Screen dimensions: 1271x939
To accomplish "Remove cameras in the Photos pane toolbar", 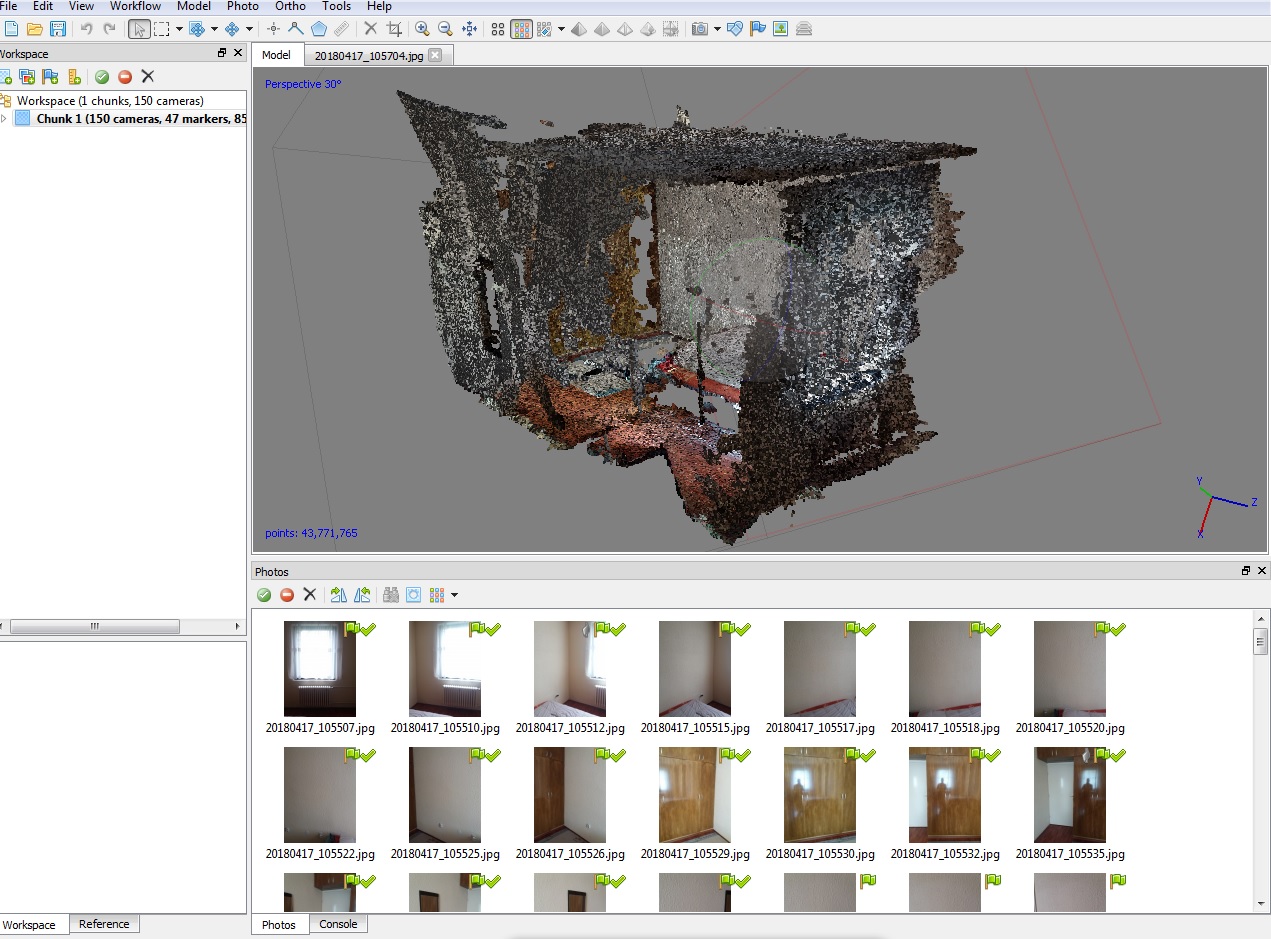I will point(310,595).
